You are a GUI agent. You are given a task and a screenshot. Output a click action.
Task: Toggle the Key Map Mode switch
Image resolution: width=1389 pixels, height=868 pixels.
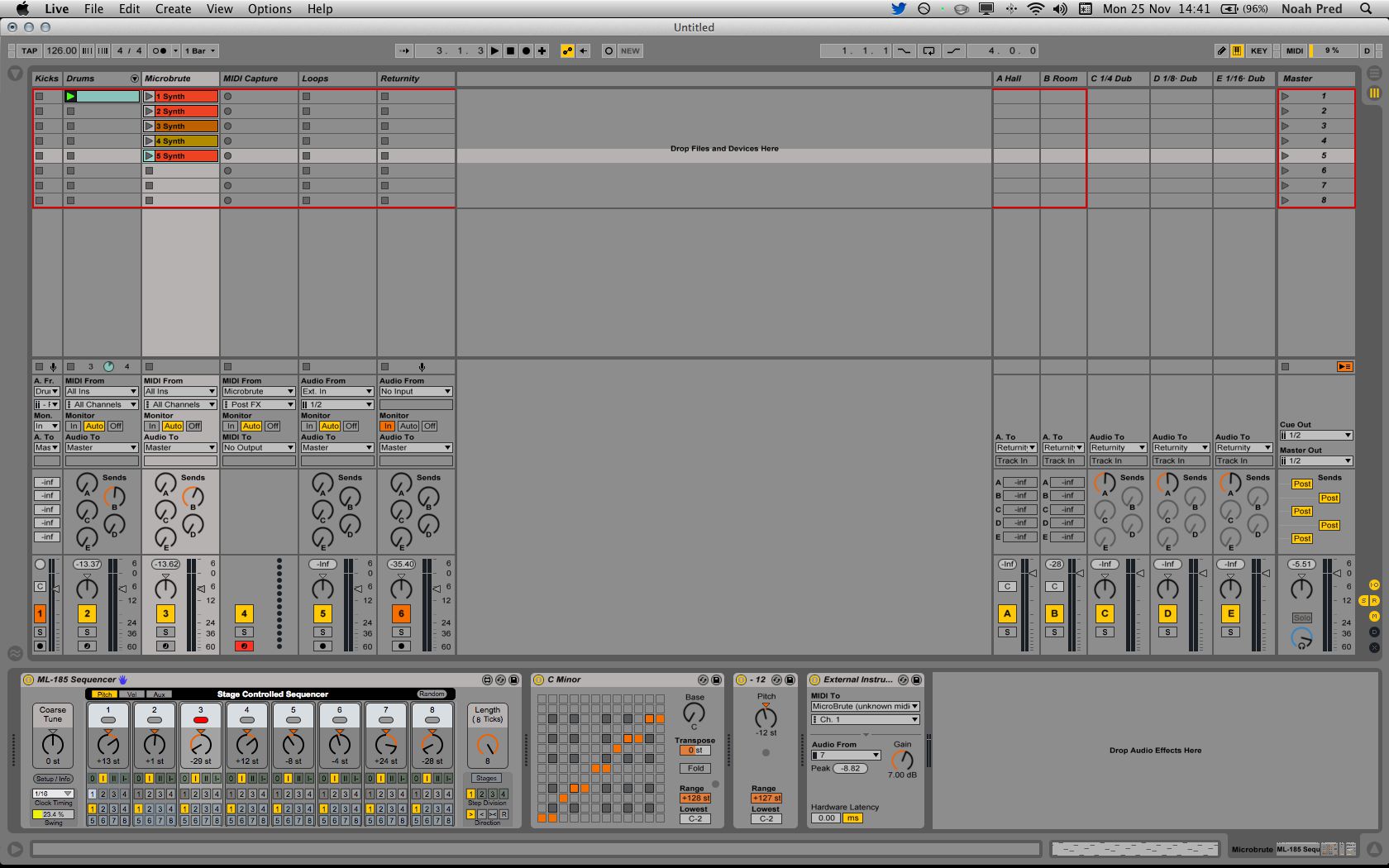(1258, 50)
